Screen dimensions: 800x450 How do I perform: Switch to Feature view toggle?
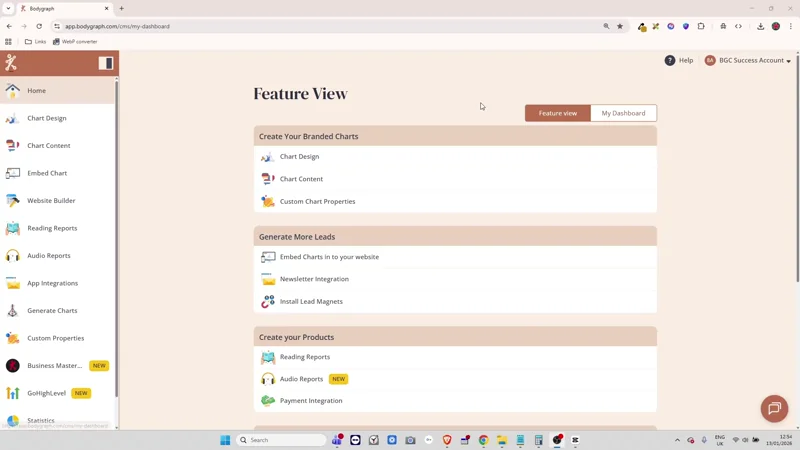pyautogui.click(x=557, y=113)
